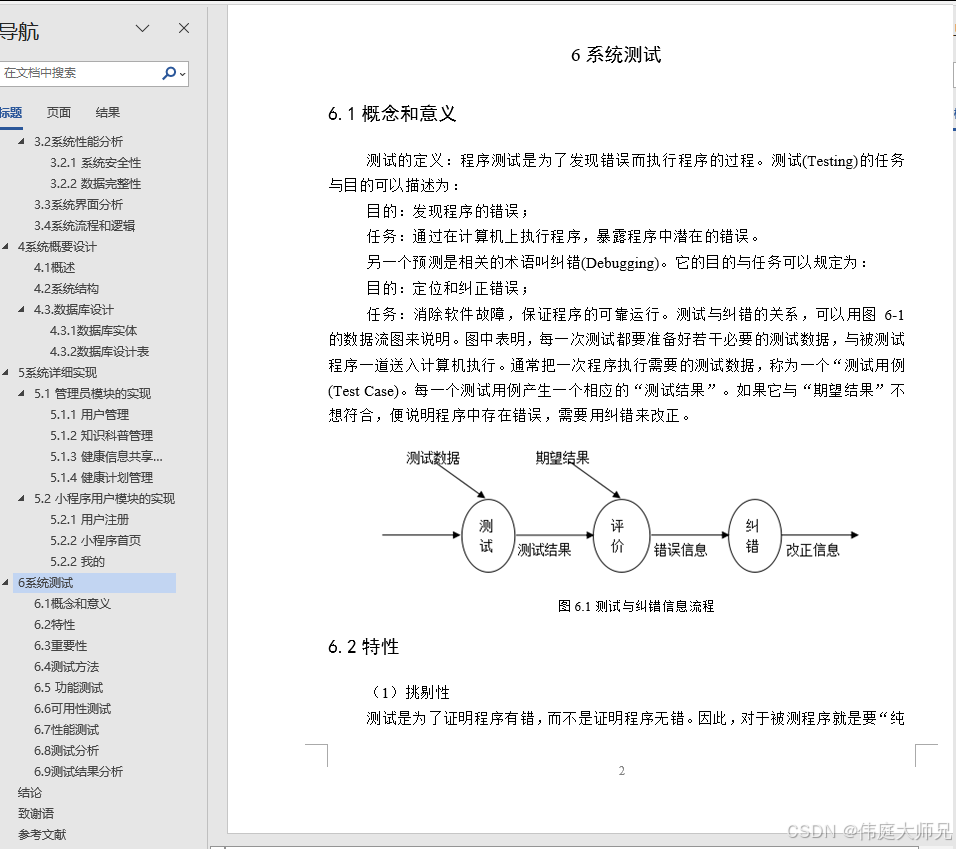
Task: Select the 测试 circle in the diagram
Action: 488,536
